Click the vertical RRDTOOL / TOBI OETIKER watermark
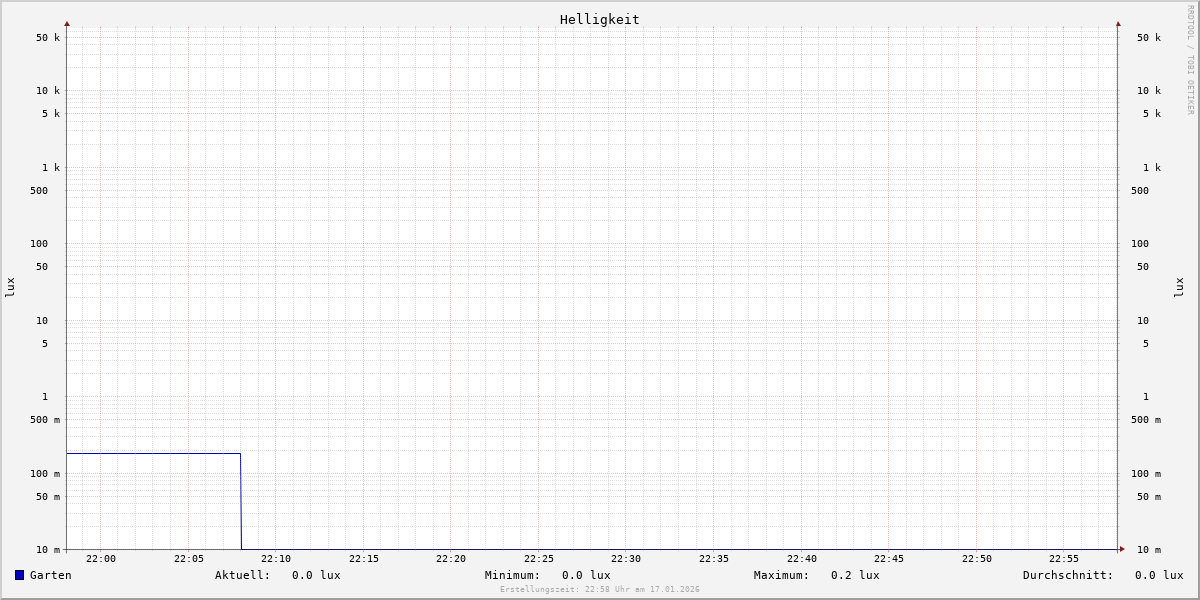The width and height of the screenshot is (1200, 600). pyautogui.click(x=1190, y=60)
